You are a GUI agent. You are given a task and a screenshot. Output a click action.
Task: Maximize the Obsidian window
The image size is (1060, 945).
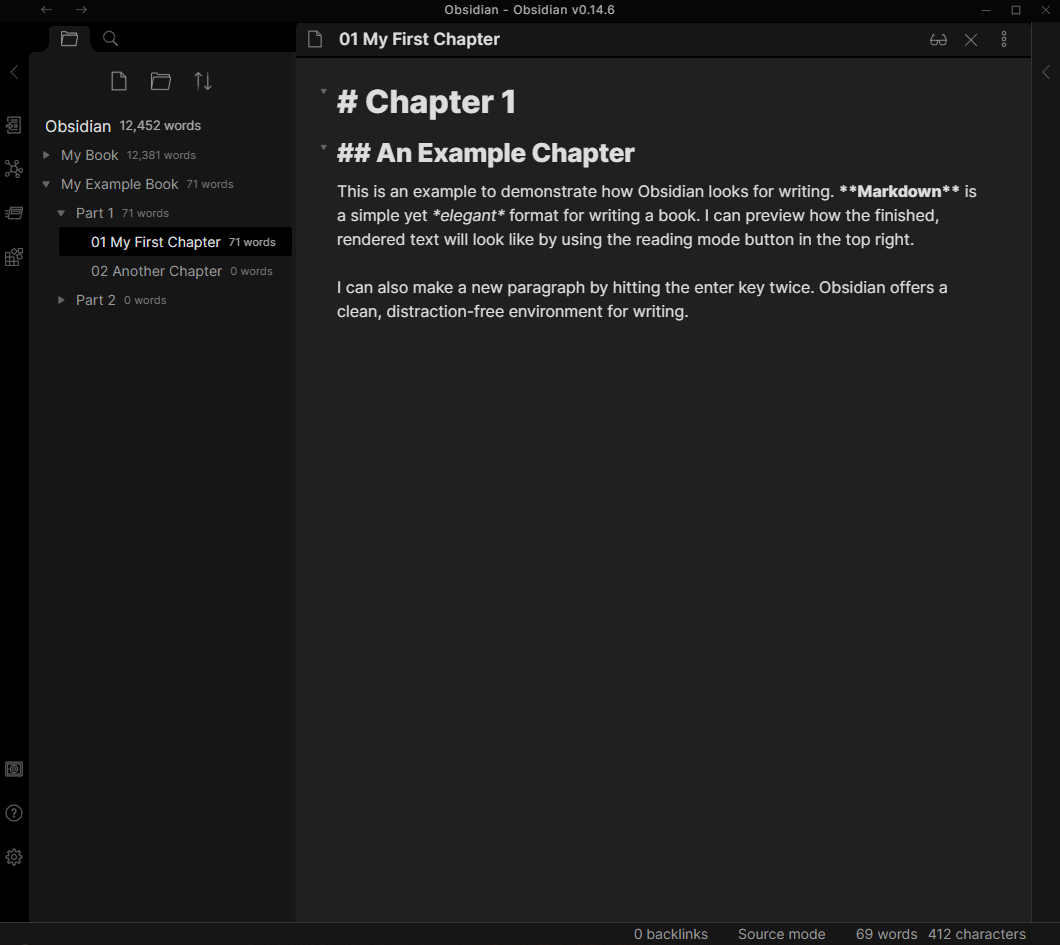tap(1015, 9)
